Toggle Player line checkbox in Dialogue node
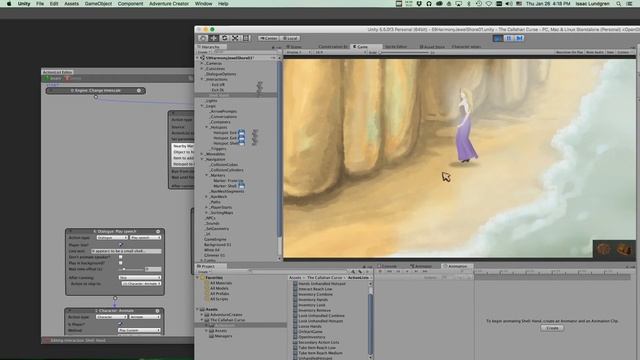This screenshot has height=360, width=640. click(120, 245)
